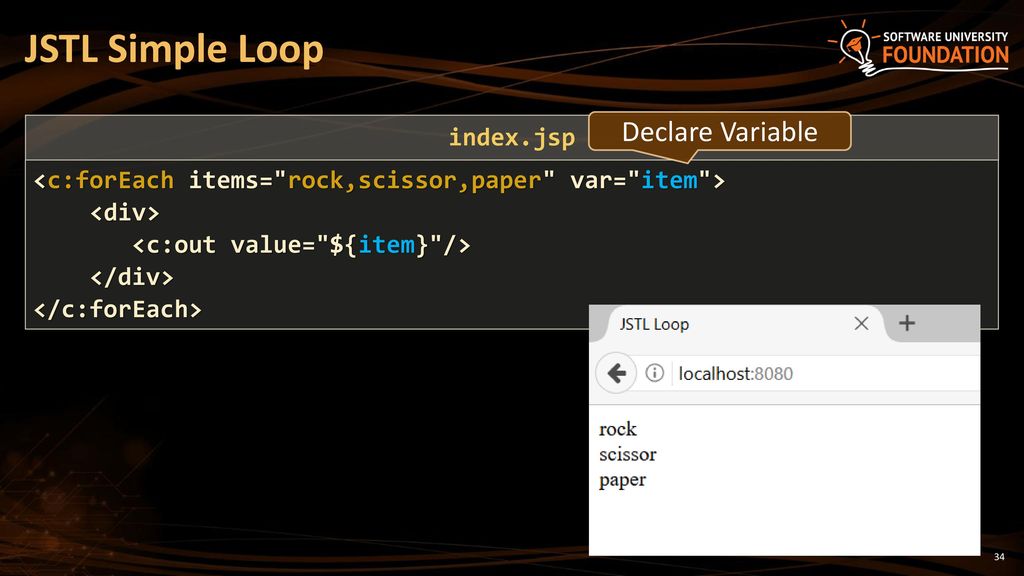
Task: Click the JSTL Simple Loop title
Action: tap(174, 50)
